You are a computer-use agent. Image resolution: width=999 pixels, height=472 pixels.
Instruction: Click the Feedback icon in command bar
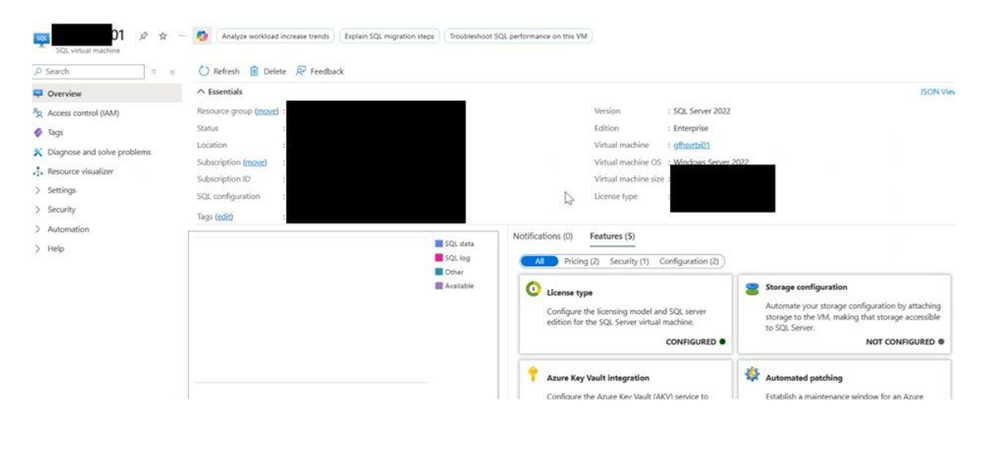click(301, 71)
